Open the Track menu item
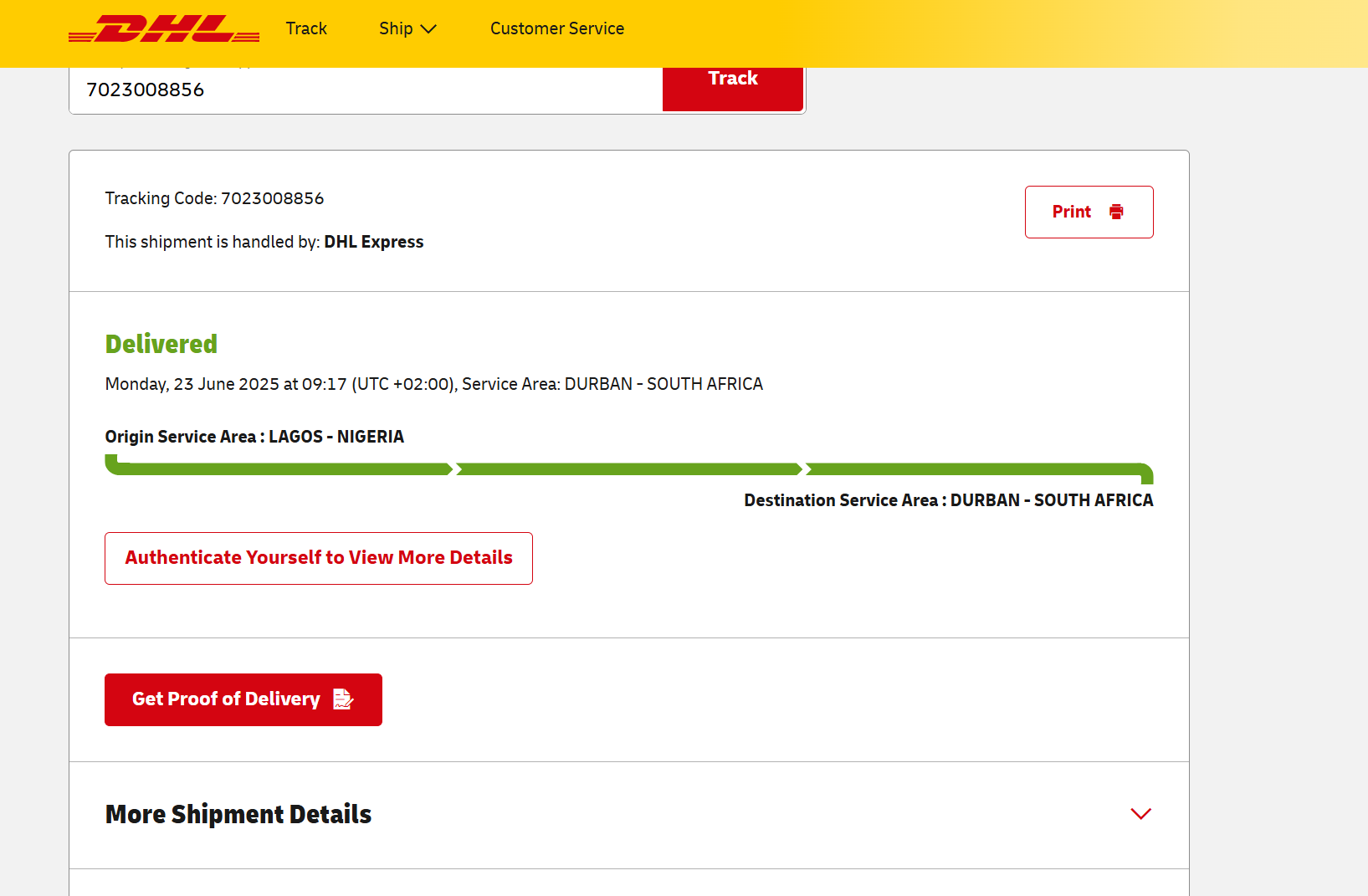The height and width of the screenshot is (896, 1368). click(x=306, y=28)
